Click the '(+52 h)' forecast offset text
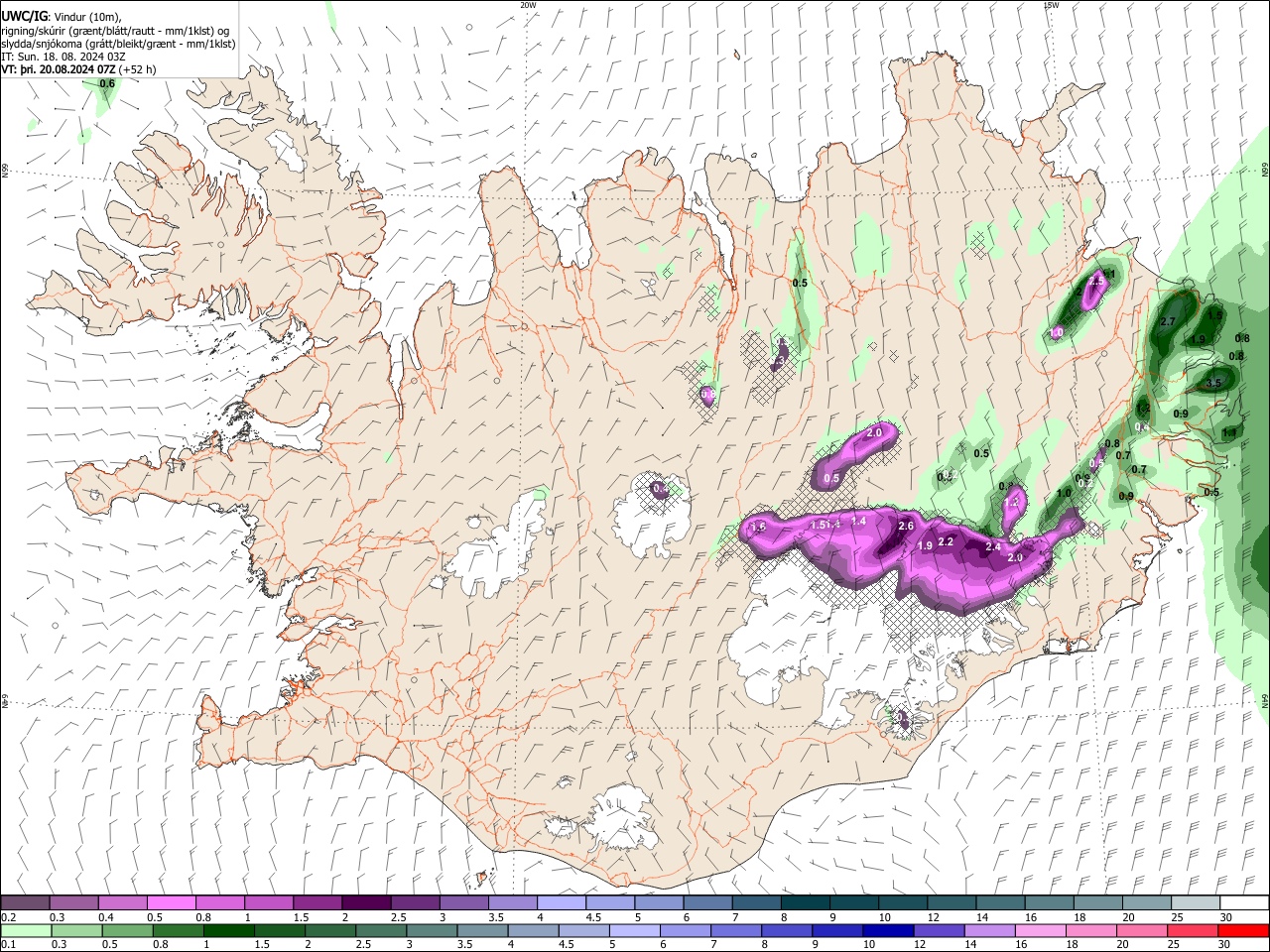 pos(138,70)
